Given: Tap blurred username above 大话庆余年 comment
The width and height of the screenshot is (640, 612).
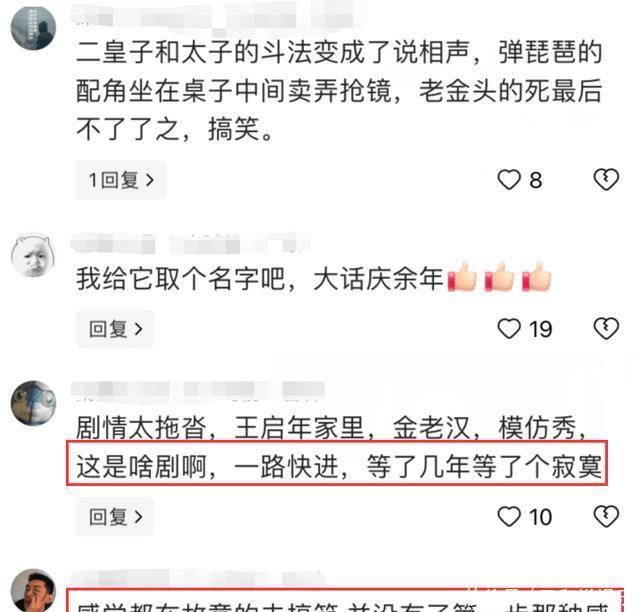Looking at the screenshot, I should (x=190, y=244).
